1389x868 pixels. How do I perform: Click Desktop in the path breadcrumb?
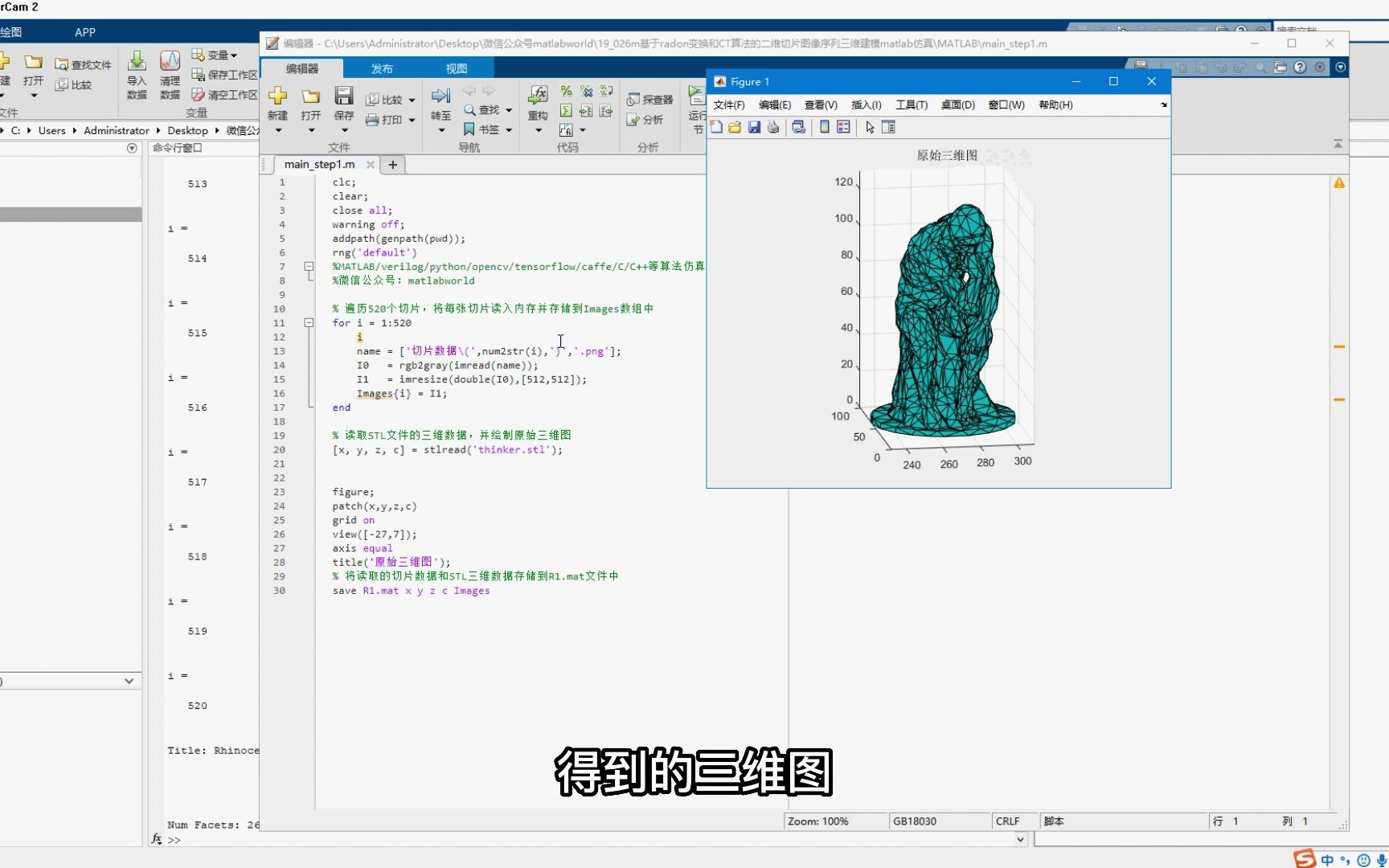click(188, 130)
